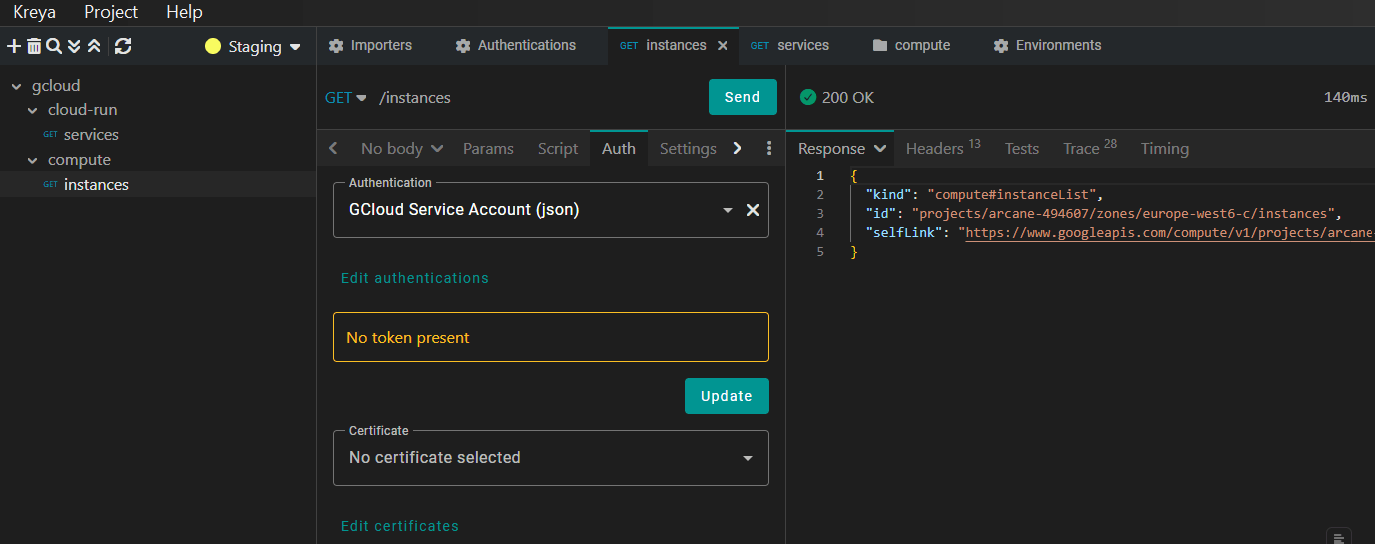1375x544 pixels.
Task: Click the Update token button
Action: pyautogui.click(x=726, y=396)
